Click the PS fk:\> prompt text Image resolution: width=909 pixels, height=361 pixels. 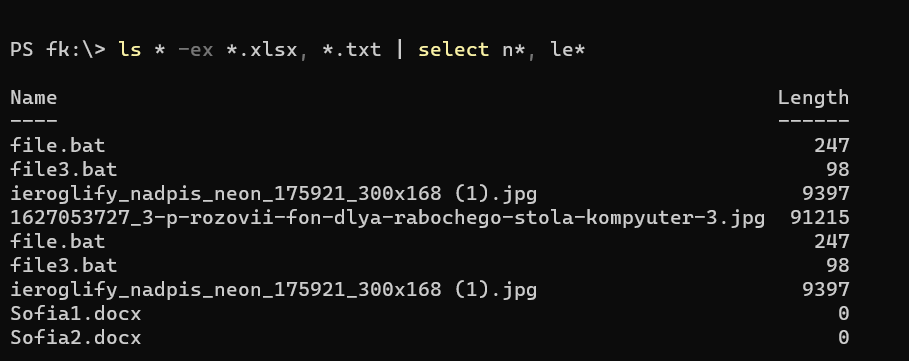(x=58, y=50)
